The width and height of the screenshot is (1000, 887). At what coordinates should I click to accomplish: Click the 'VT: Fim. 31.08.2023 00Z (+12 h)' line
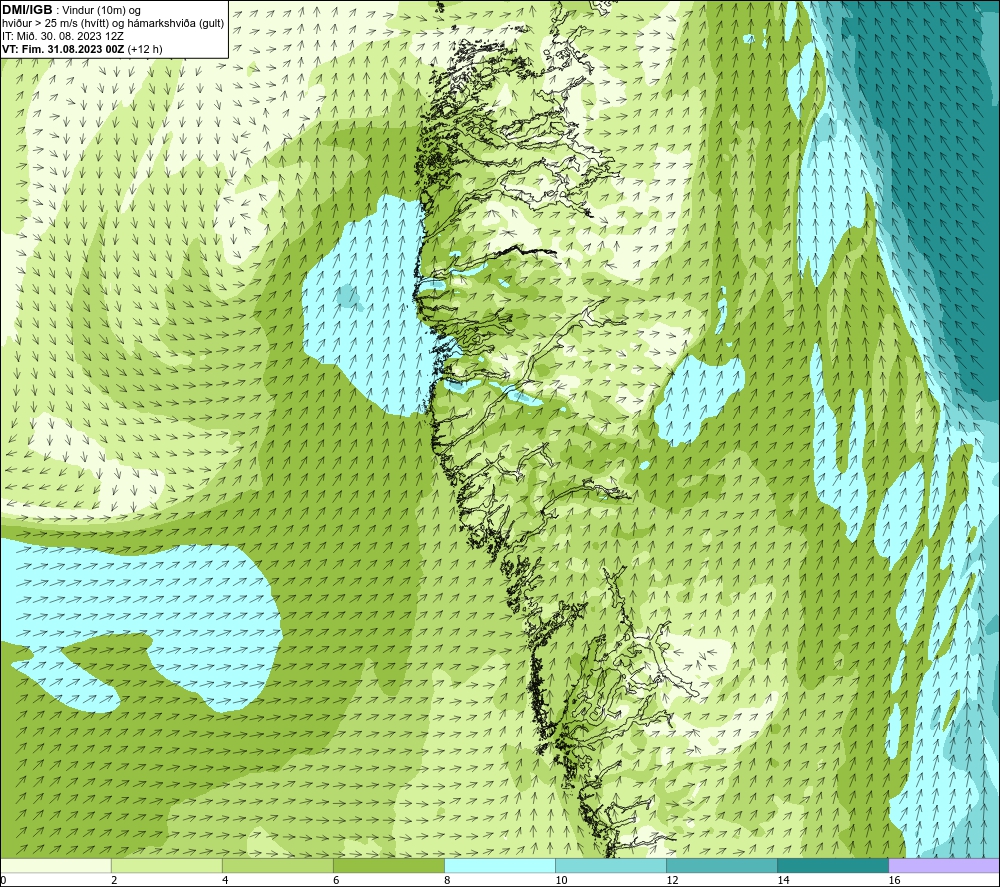coord(82,49)
